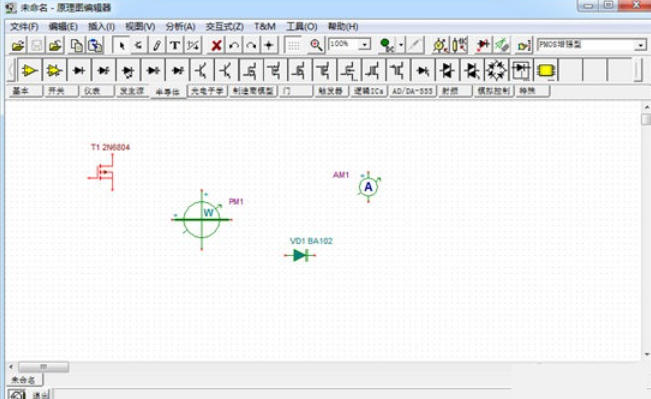This screenshot has height=399, width=651.
Task: Select the 半导体 component tab
Action: tap(168, 92)
